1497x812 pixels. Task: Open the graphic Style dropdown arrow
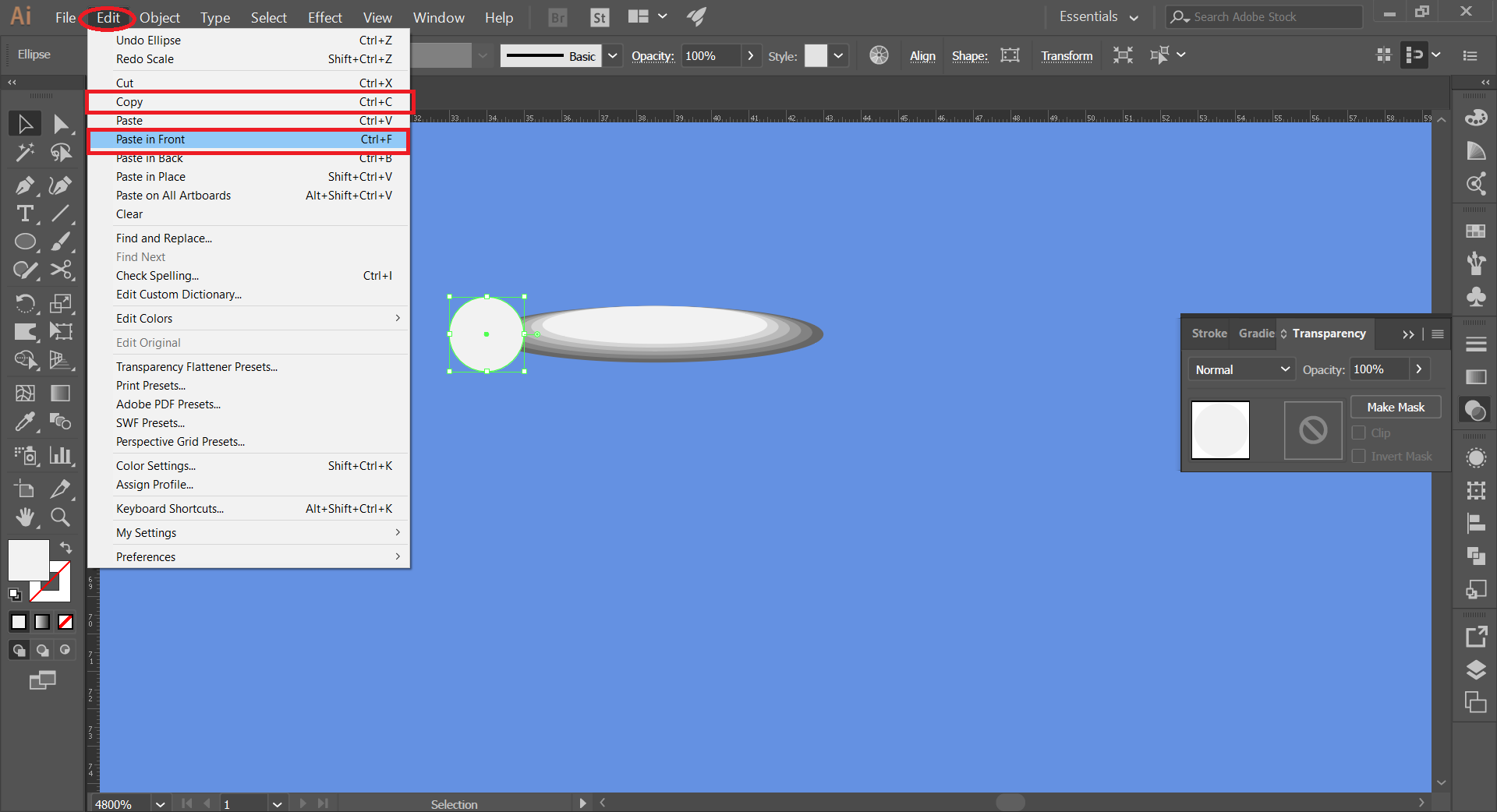point(839,55)
